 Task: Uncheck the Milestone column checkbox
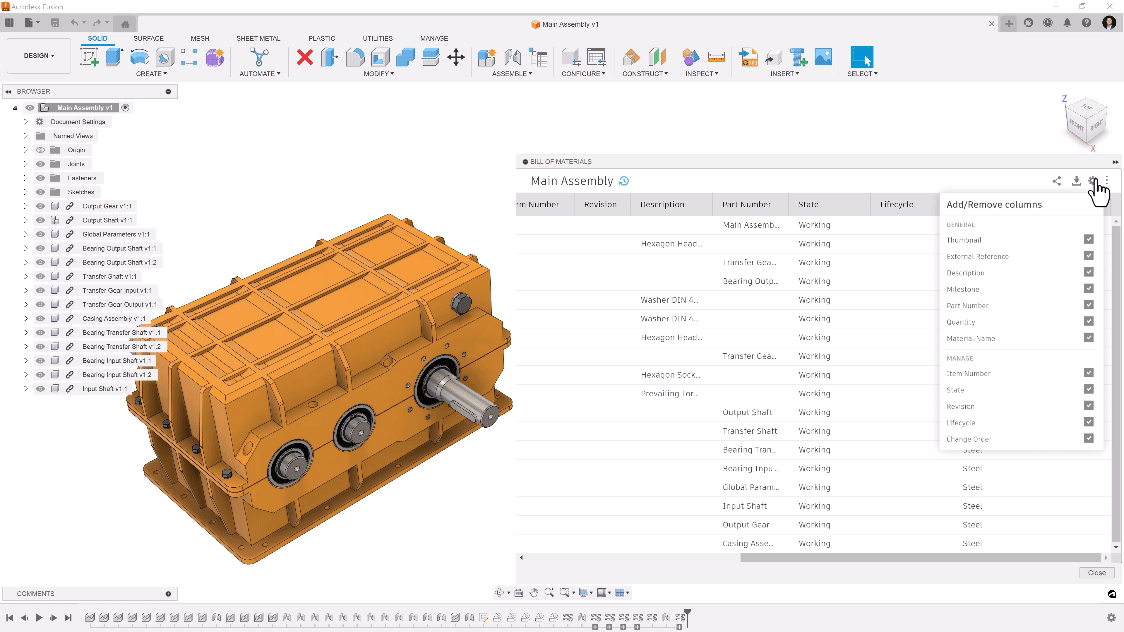point(1088,289)
